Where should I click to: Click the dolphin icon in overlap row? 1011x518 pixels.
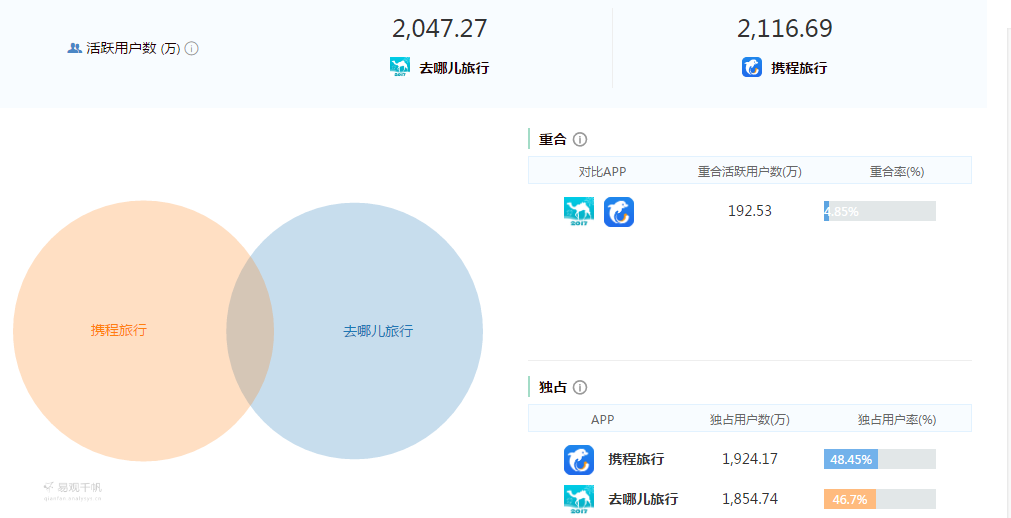point(619,212)
